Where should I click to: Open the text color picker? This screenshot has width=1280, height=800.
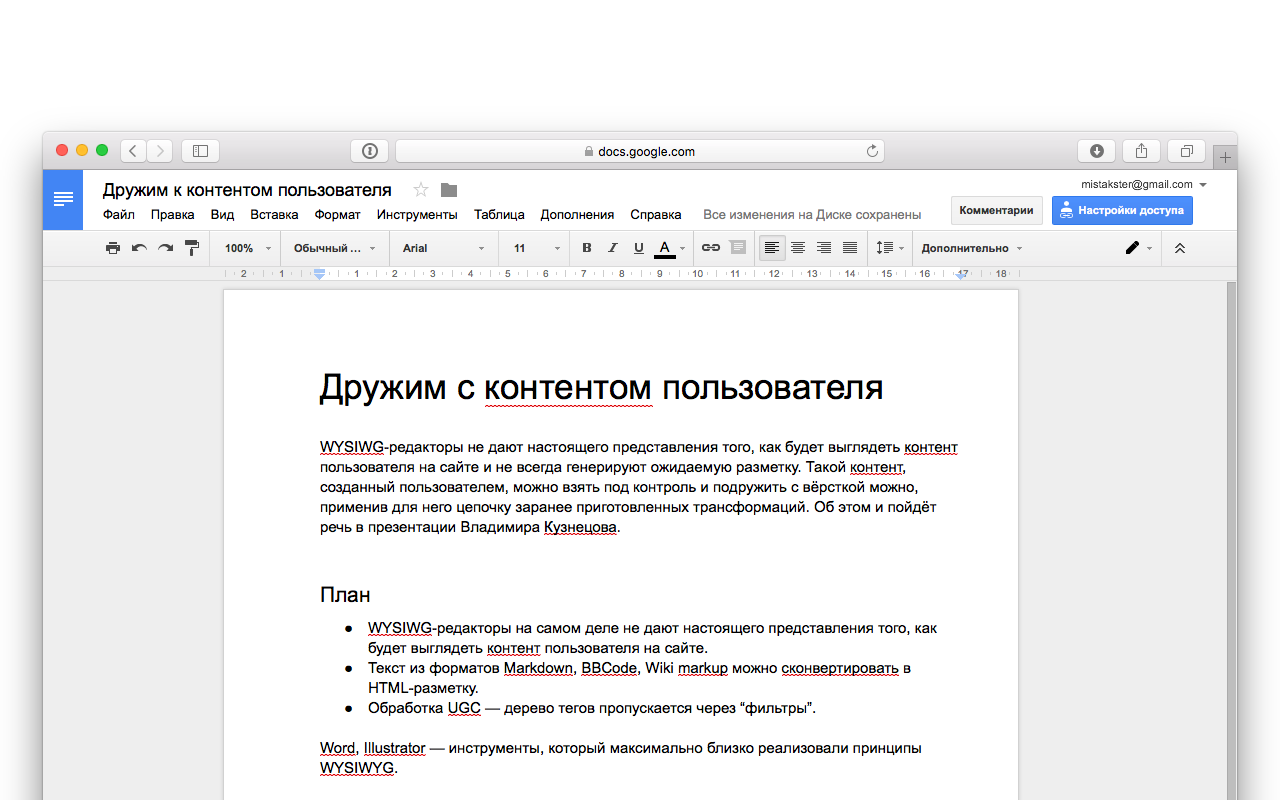point(670,248)
